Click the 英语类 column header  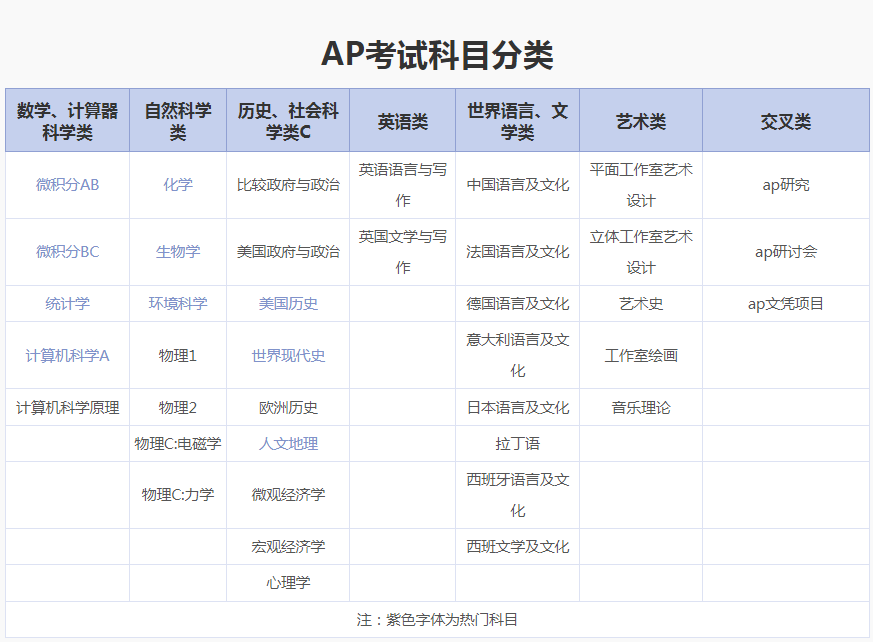click(x=403, y=120)
